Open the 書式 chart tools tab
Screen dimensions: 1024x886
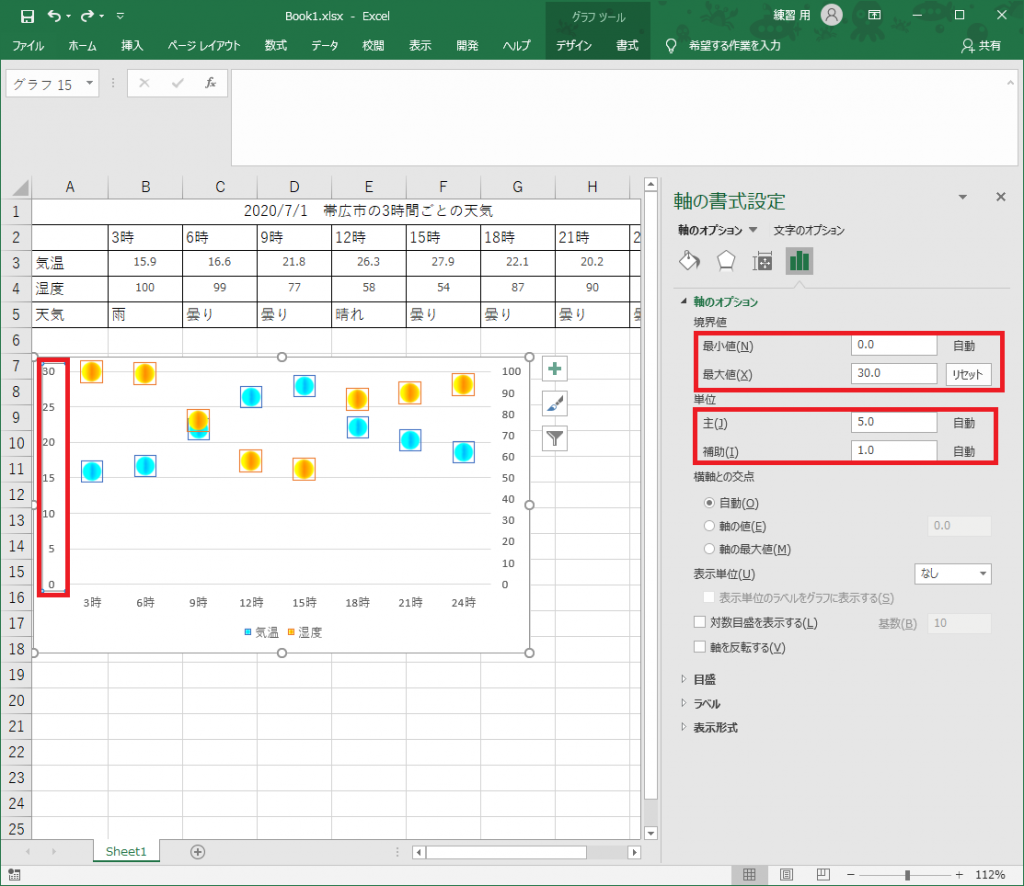click(x=627, y=46)
